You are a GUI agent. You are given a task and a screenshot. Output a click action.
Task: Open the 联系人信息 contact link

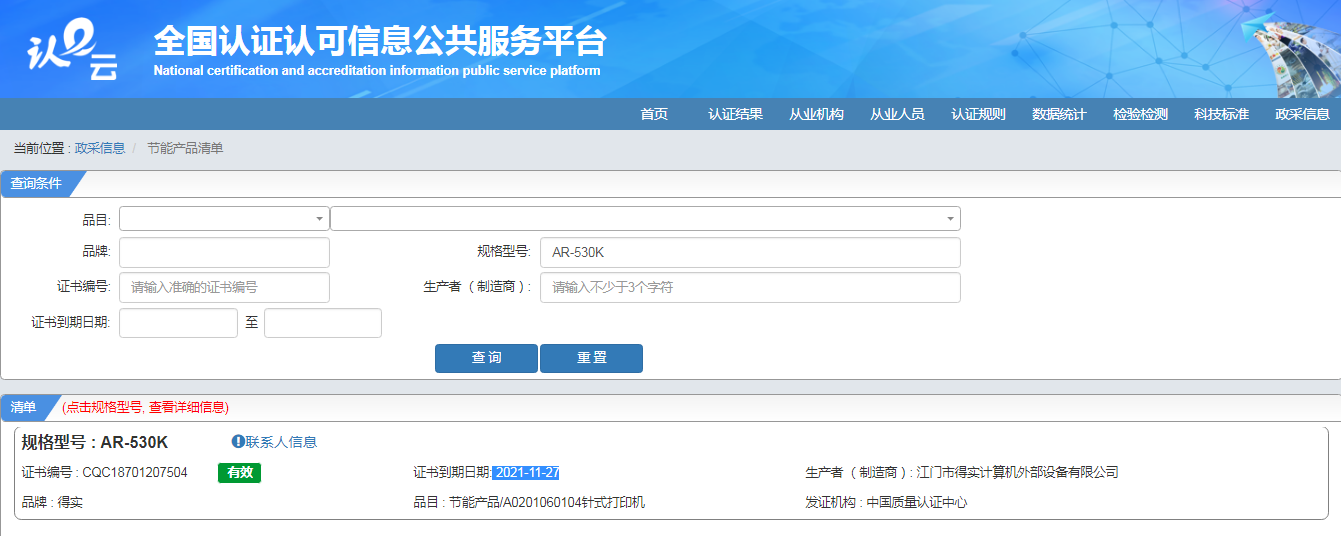[x=282, y=442]
